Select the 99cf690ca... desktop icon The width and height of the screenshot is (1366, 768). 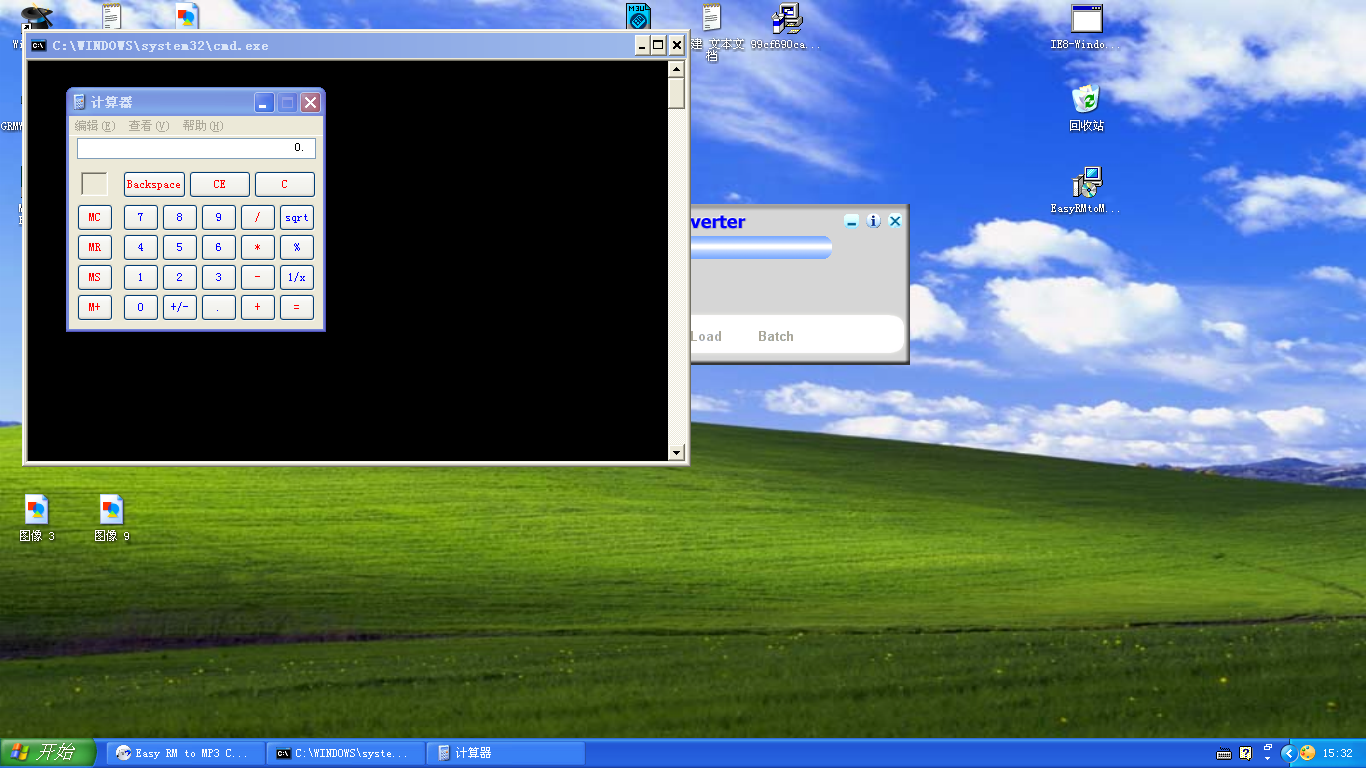[786, 27]
